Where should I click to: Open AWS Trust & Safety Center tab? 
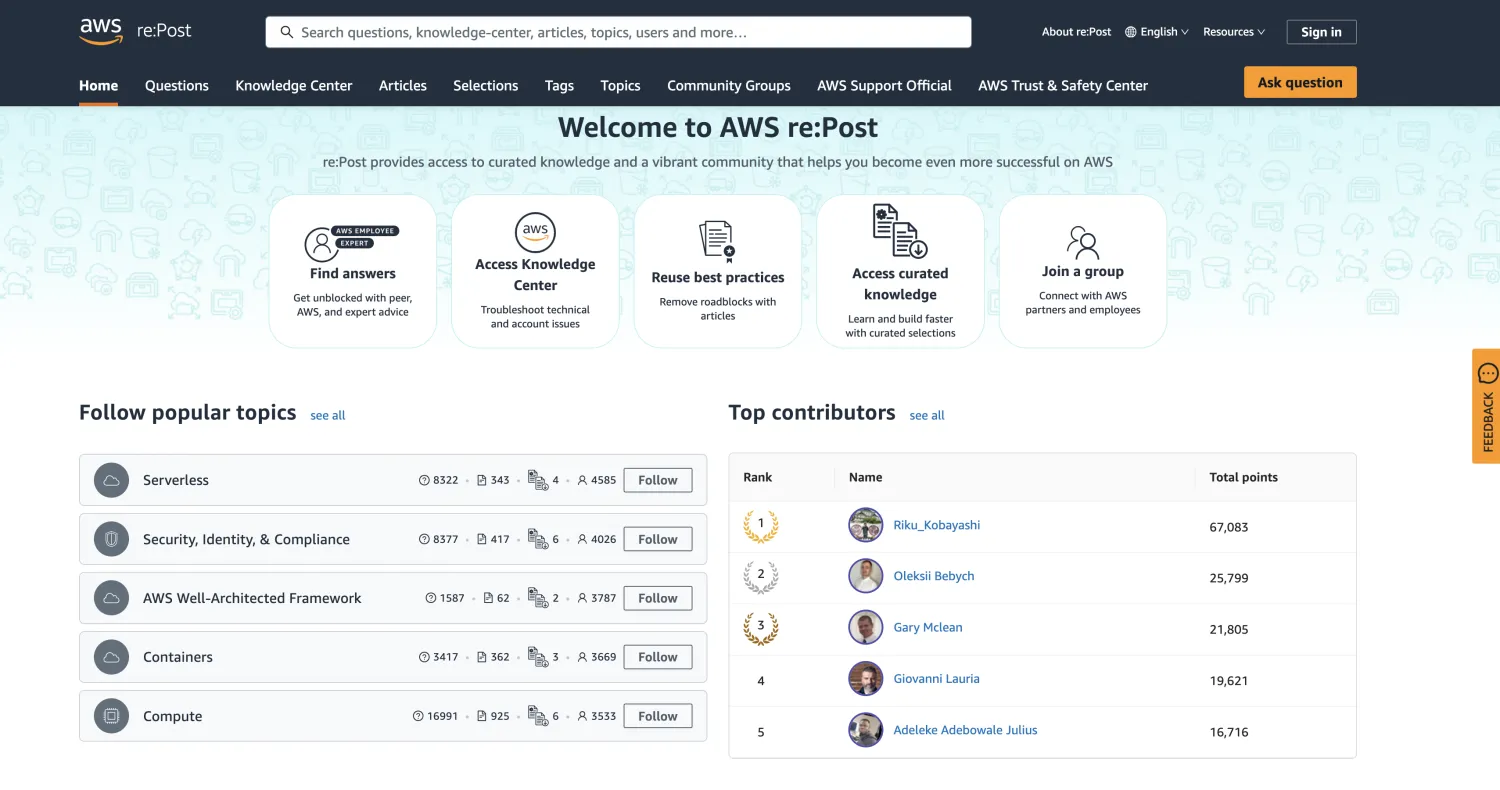[1063, 86]
